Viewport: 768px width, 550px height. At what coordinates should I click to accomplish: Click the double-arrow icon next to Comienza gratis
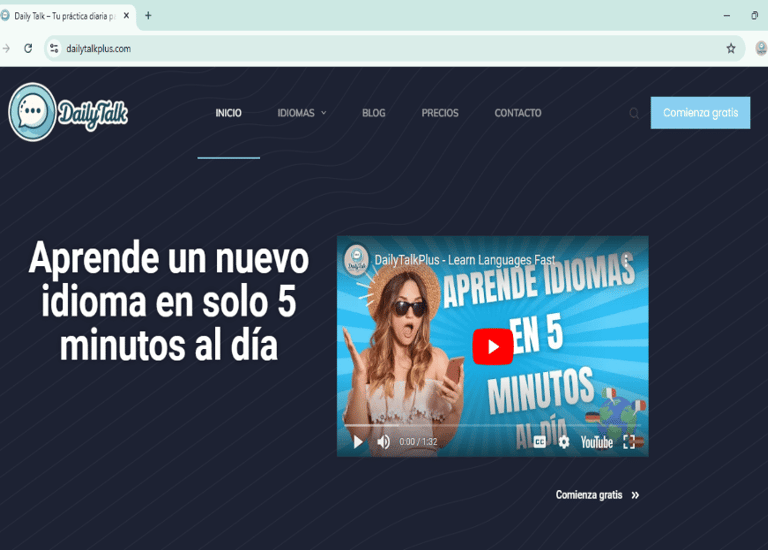635,495
